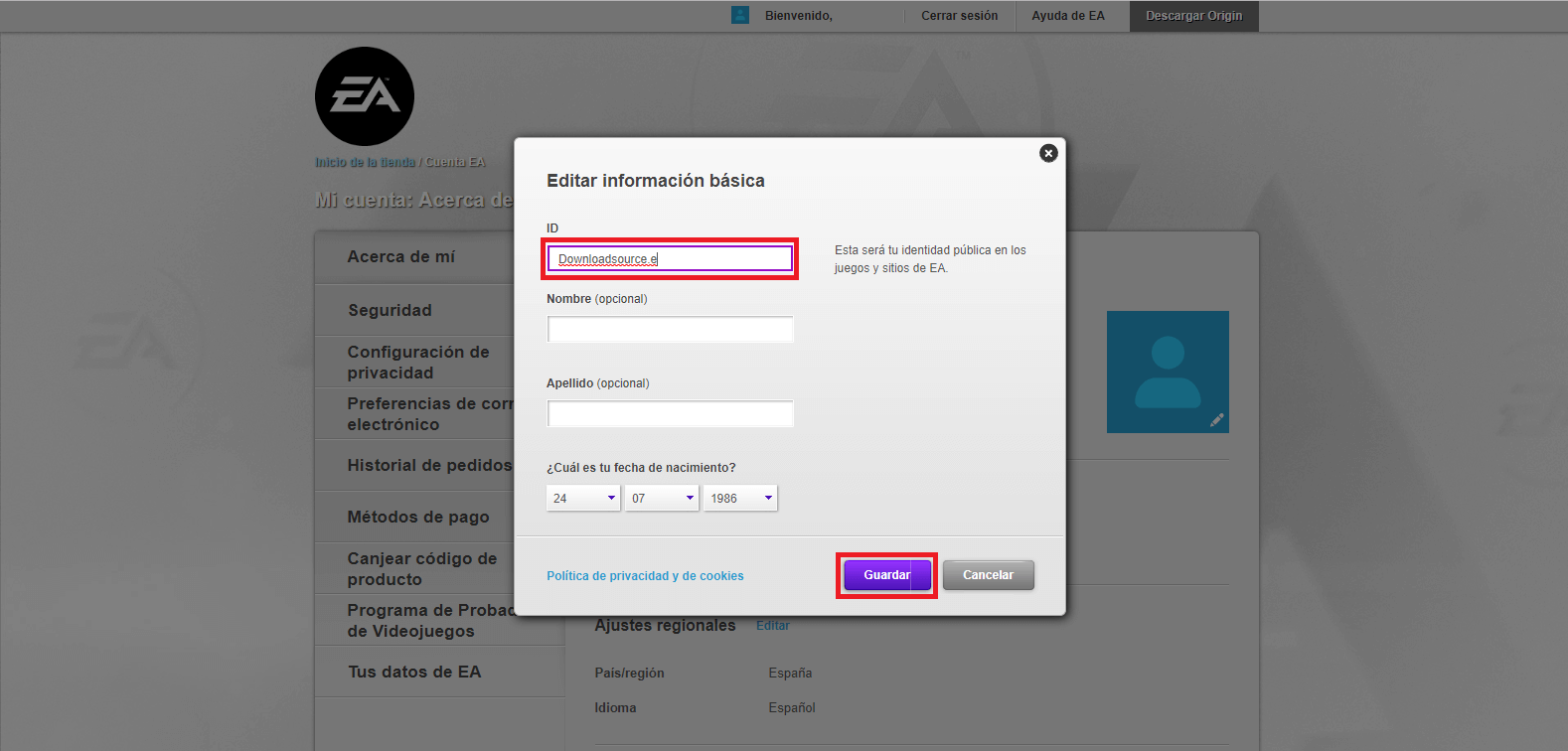
Task: Open the birth year dropdown showing 1986
Action: (740, 498)
